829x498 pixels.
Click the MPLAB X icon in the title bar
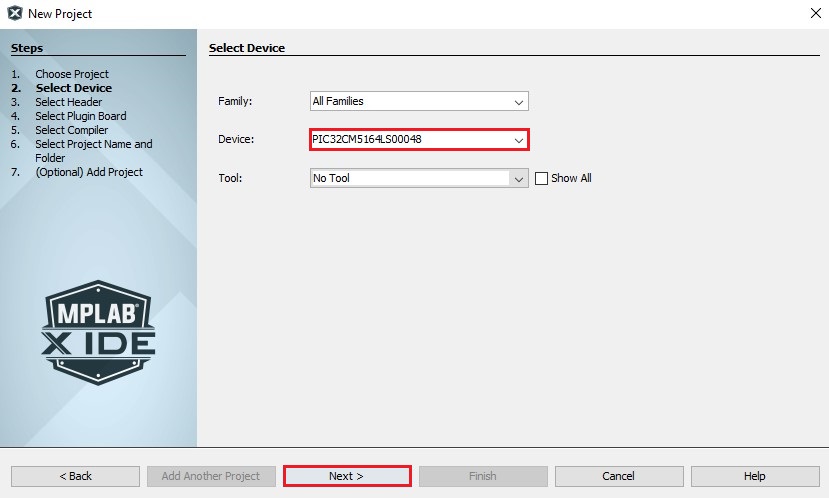14,14
